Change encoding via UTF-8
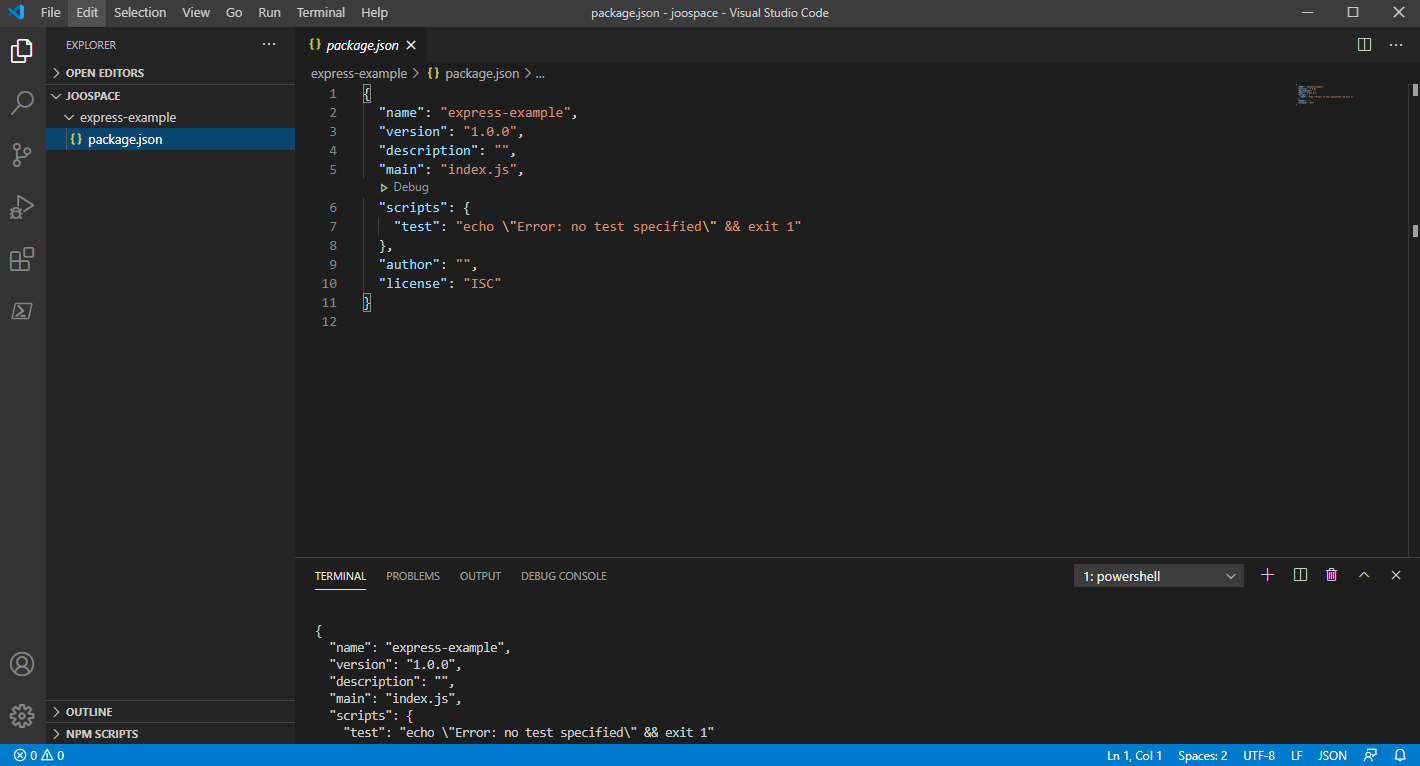 1259,756
